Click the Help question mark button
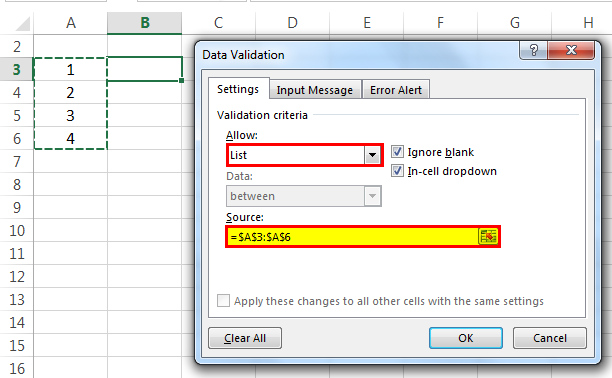Viewport: 612px width, 378px height. pyautogui.click(x=533, y=50)
